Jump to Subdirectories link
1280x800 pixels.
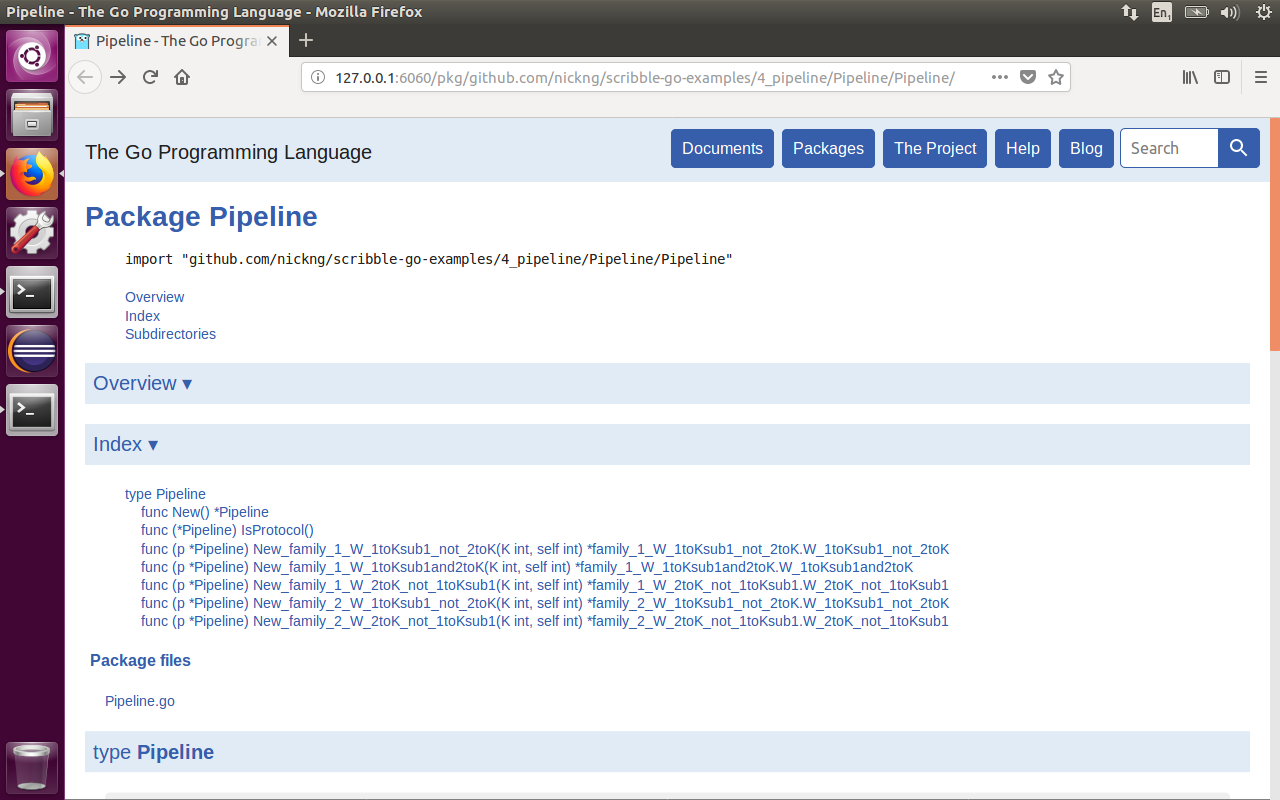click(170, 334)
